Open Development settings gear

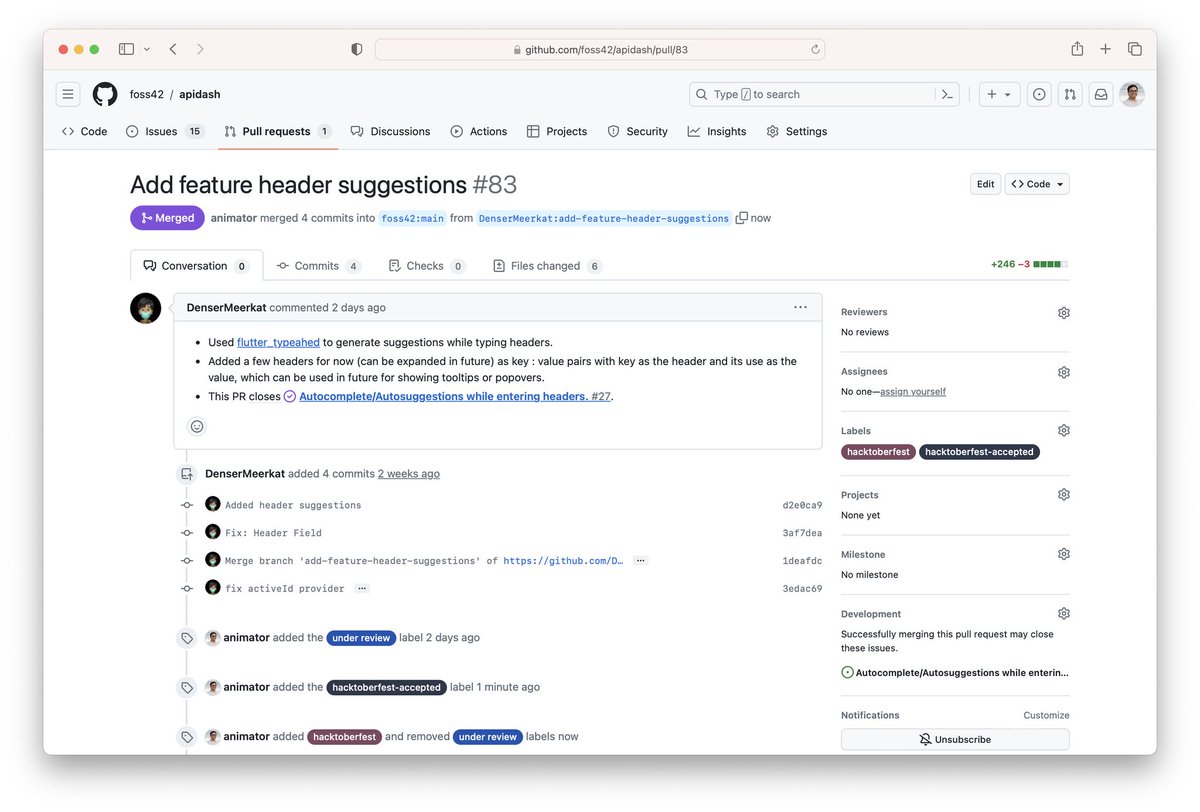(x=1063, y=614)
